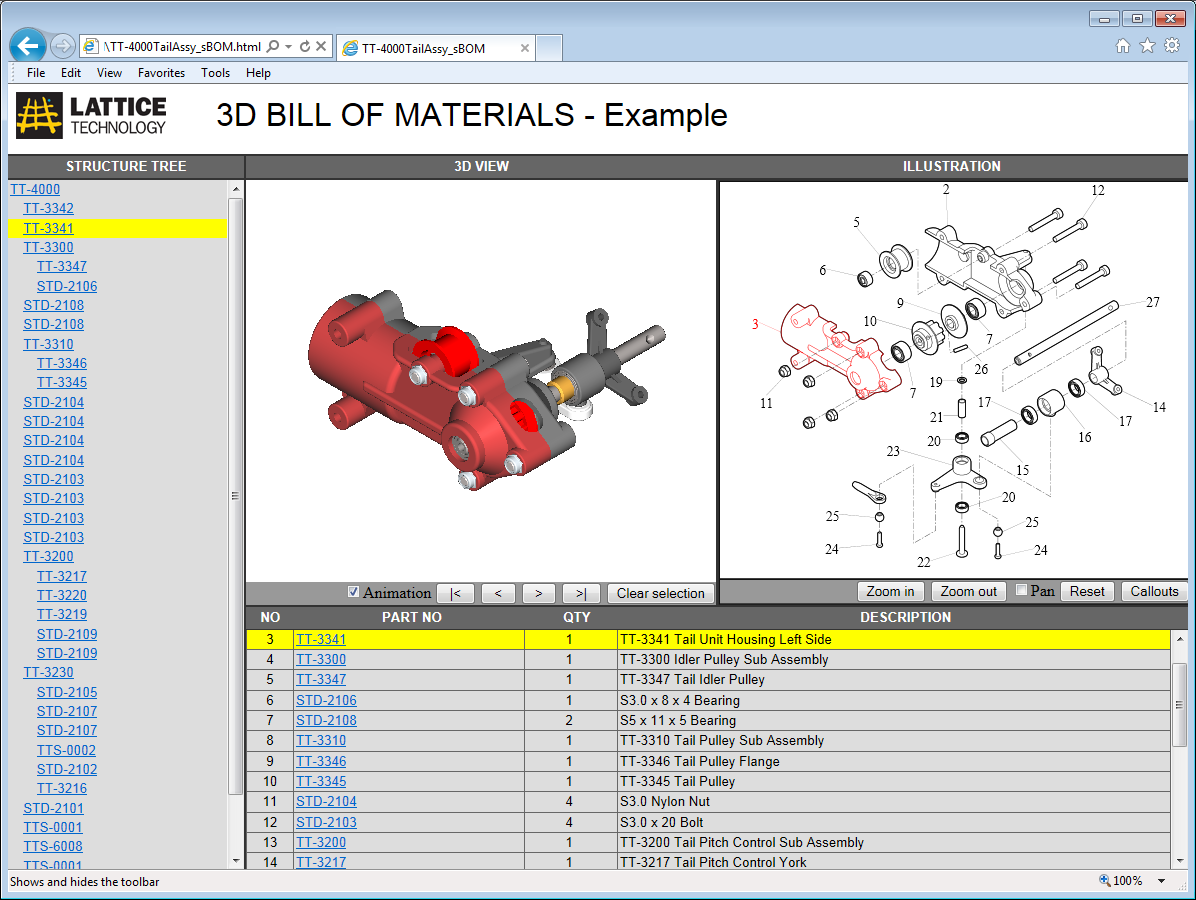This screenshot has height=900, width=1196.
Task: Select TT-4000 root in structure tree
Action: coord(35,189)
